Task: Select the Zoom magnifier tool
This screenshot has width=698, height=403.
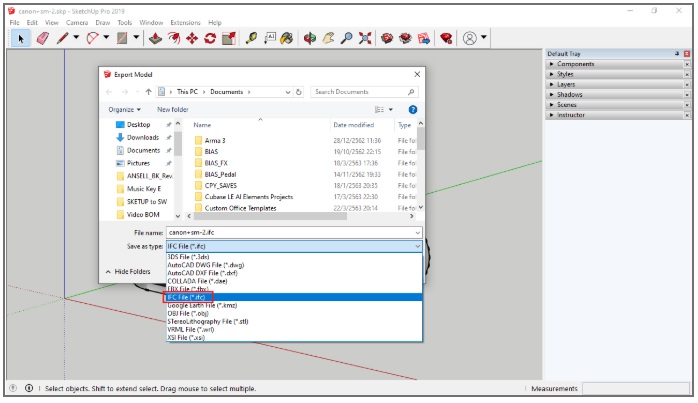Action: (346, 39)
